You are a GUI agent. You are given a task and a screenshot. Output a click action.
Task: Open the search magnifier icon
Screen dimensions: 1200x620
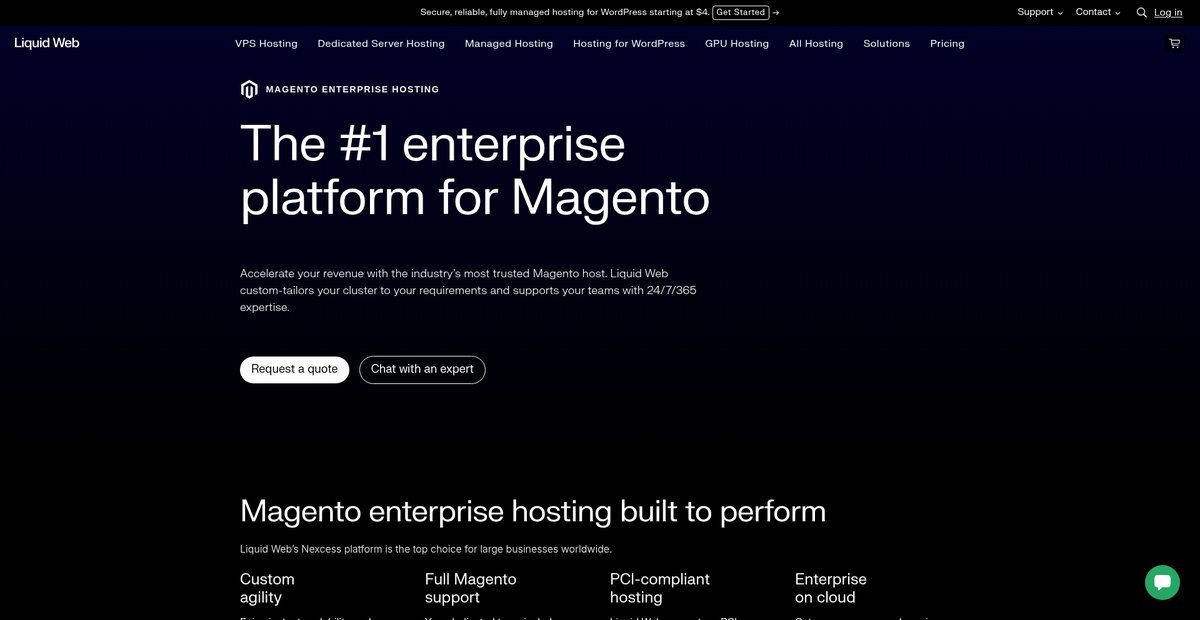pos(1141,13)
